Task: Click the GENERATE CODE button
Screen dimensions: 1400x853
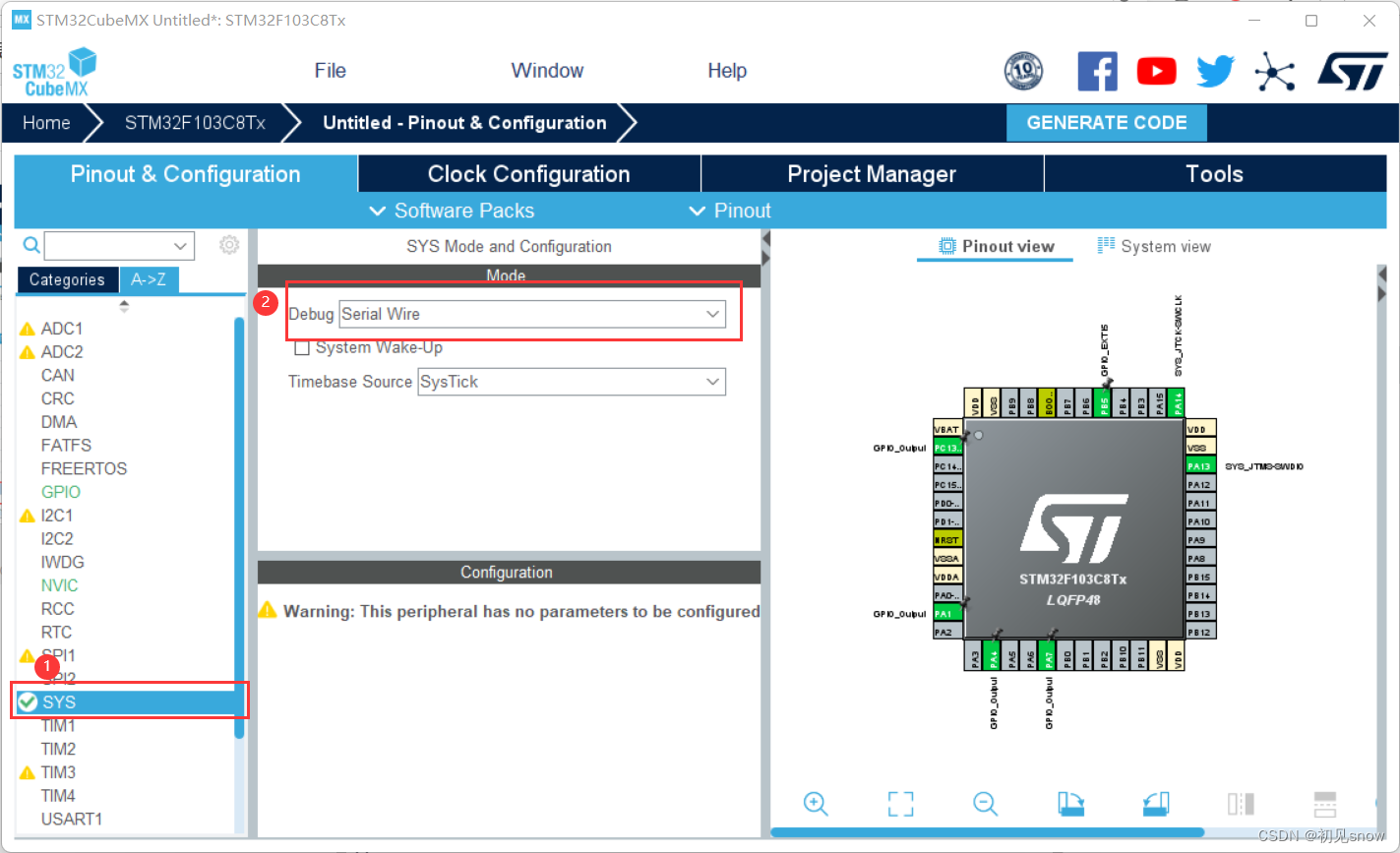Action: pyautogui.click(x=1106, y=122)
